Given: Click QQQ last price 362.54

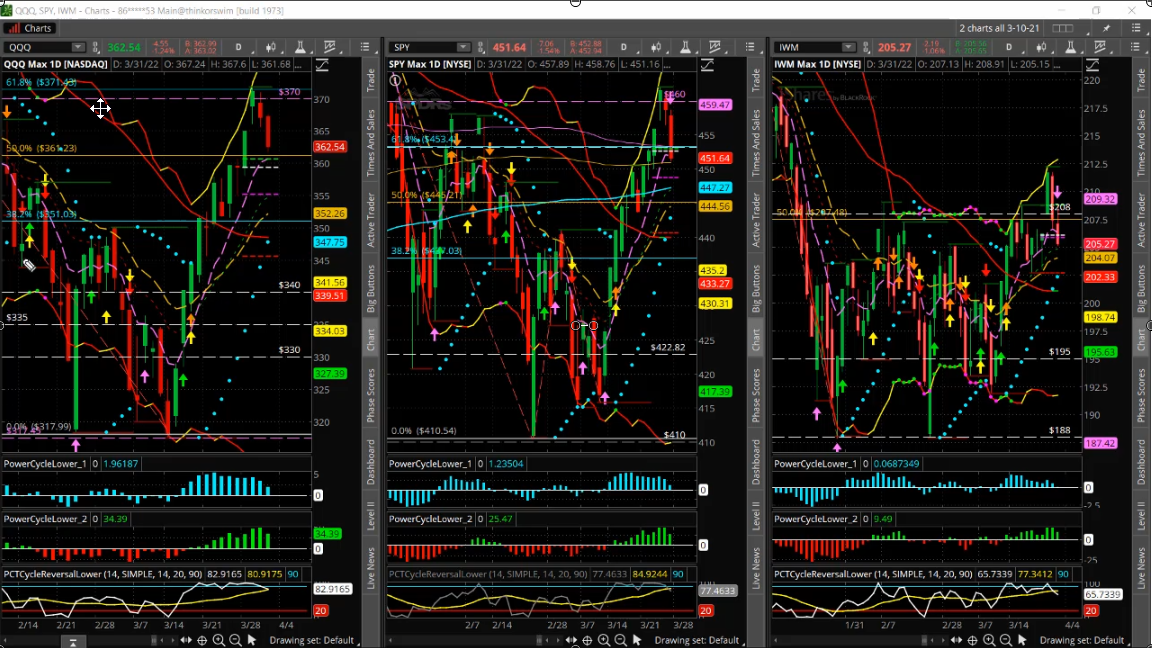Looking at the screenshot, I should [123, 47].
